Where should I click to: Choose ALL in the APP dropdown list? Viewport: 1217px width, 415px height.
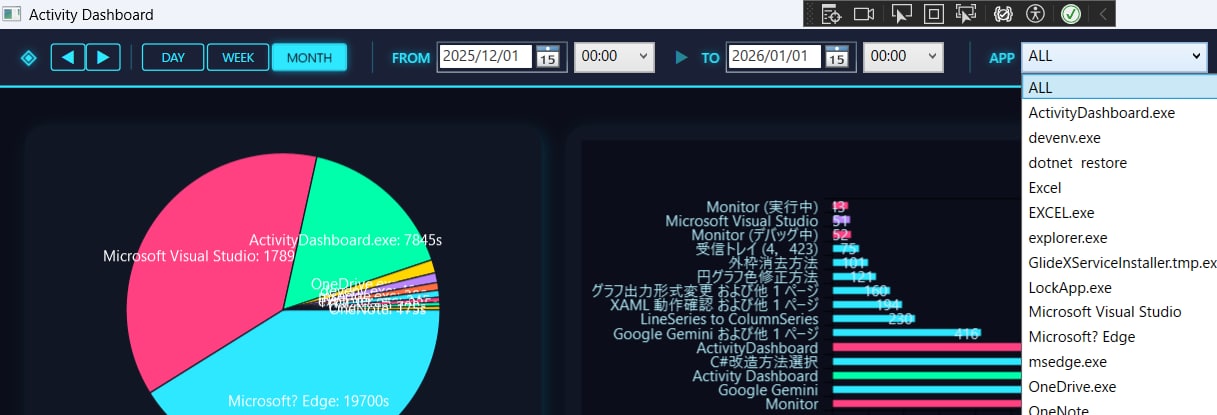[1119, 88]
